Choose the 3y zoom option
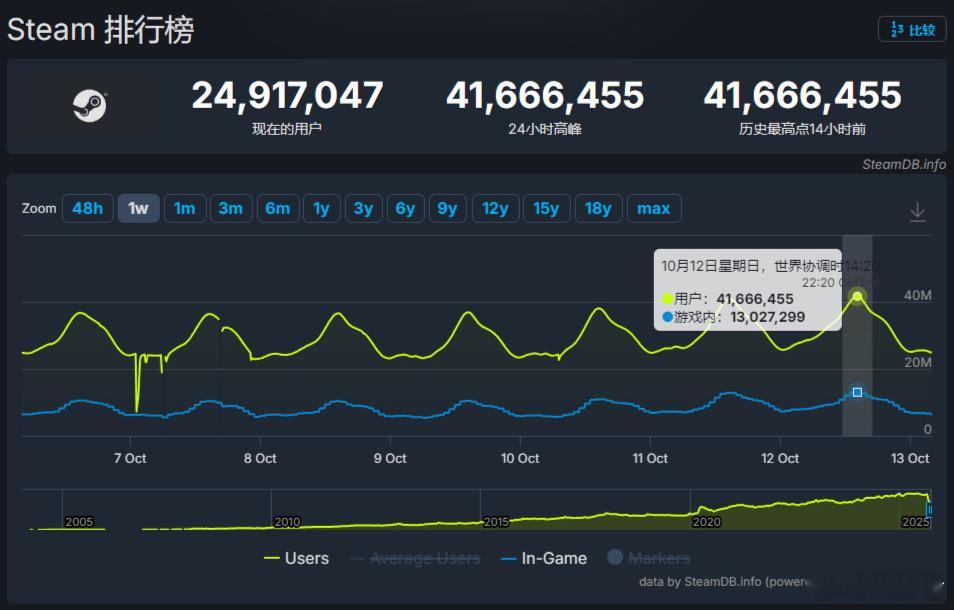 [363, 209]
